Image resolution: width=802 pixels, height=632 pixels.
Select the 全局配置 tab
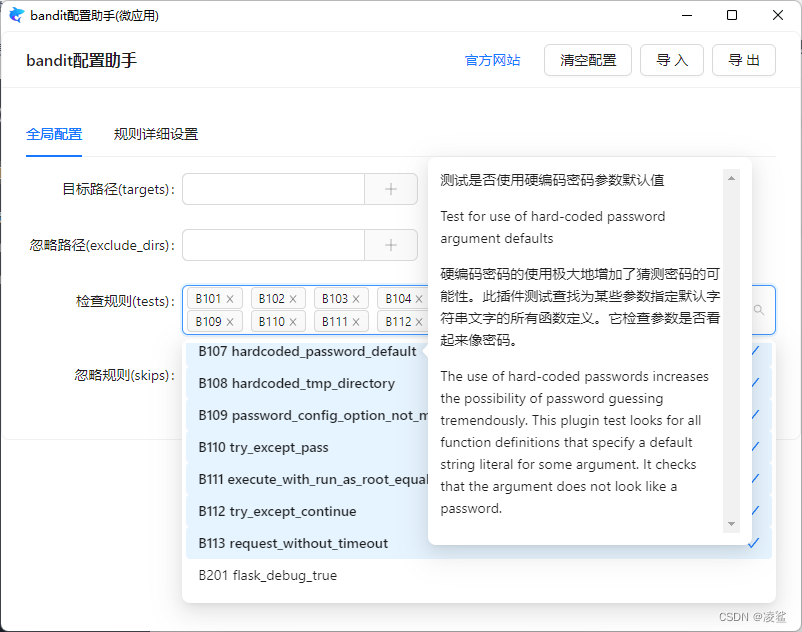point(54,132)
